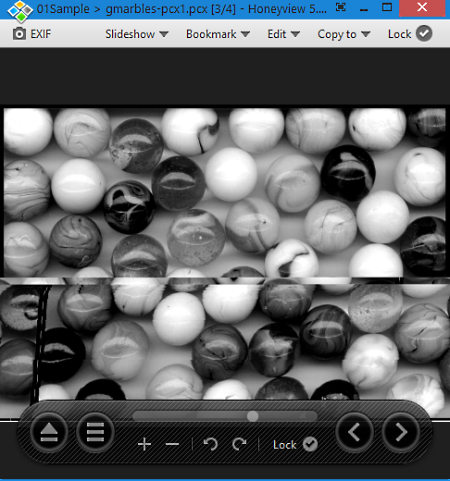The width and height of the screenshot is (450, 481).
Task: Go to next image arrow
Action: coord(401,432)
